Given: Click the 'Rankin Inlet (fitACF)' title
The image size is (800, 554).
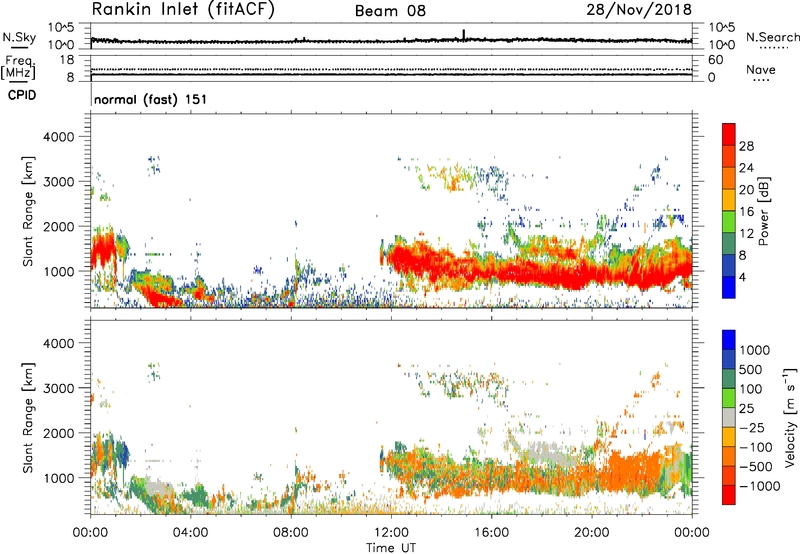Looking at the screenshot, I should click(x=183, y=10).
